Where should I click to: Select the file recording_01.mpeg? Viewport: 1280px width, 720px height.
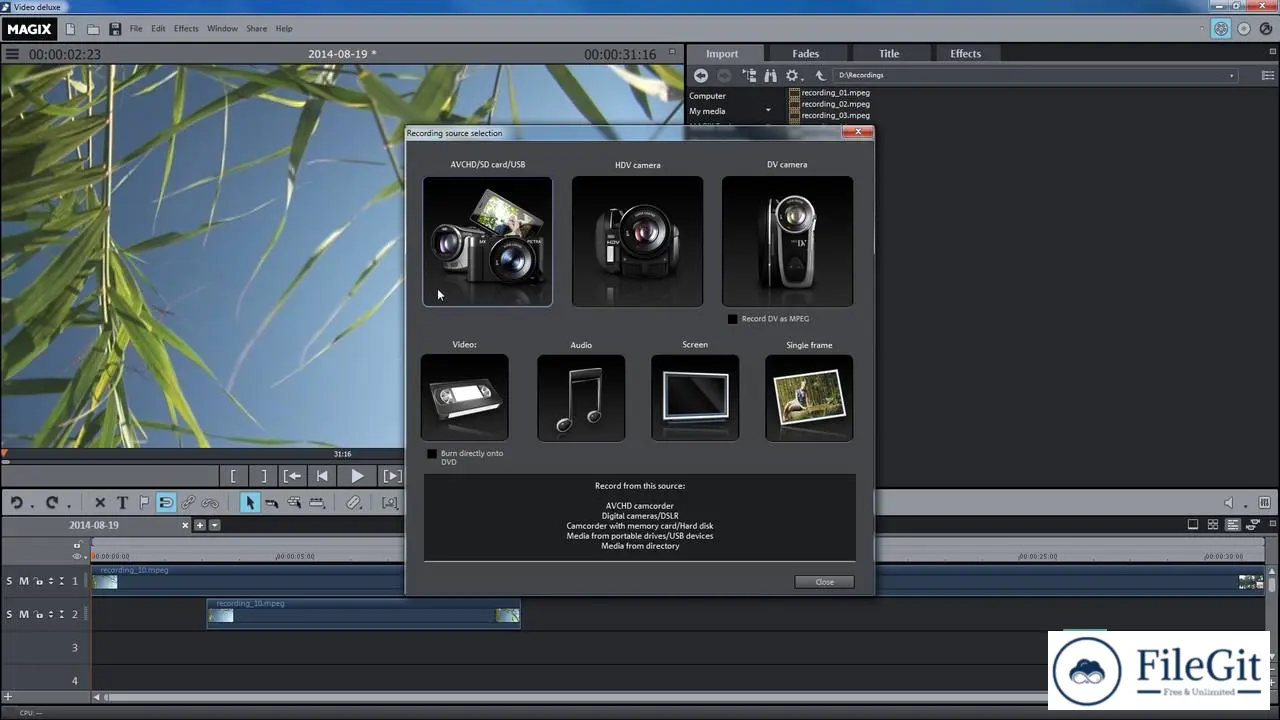835,93
